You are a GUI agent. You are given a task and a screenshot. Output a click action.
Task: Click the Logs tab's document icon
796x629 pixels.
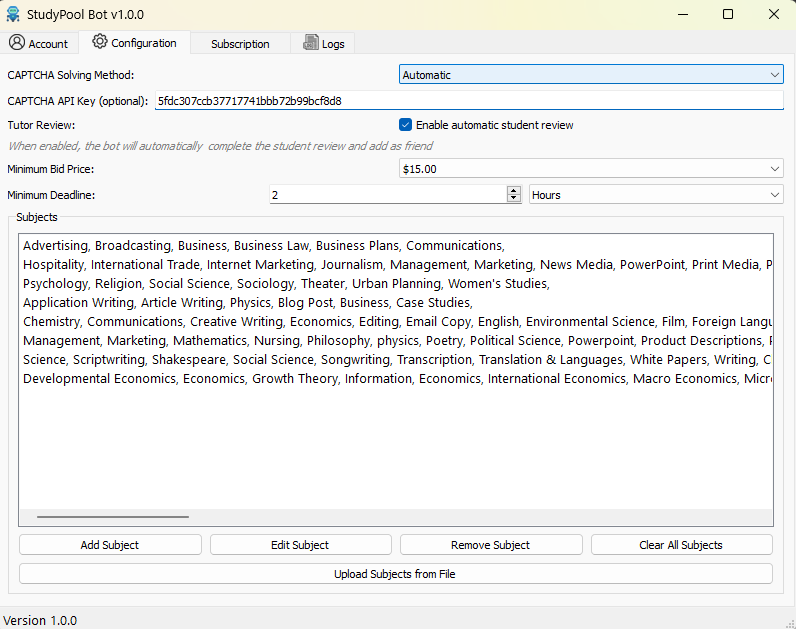(x=311, y=42)
